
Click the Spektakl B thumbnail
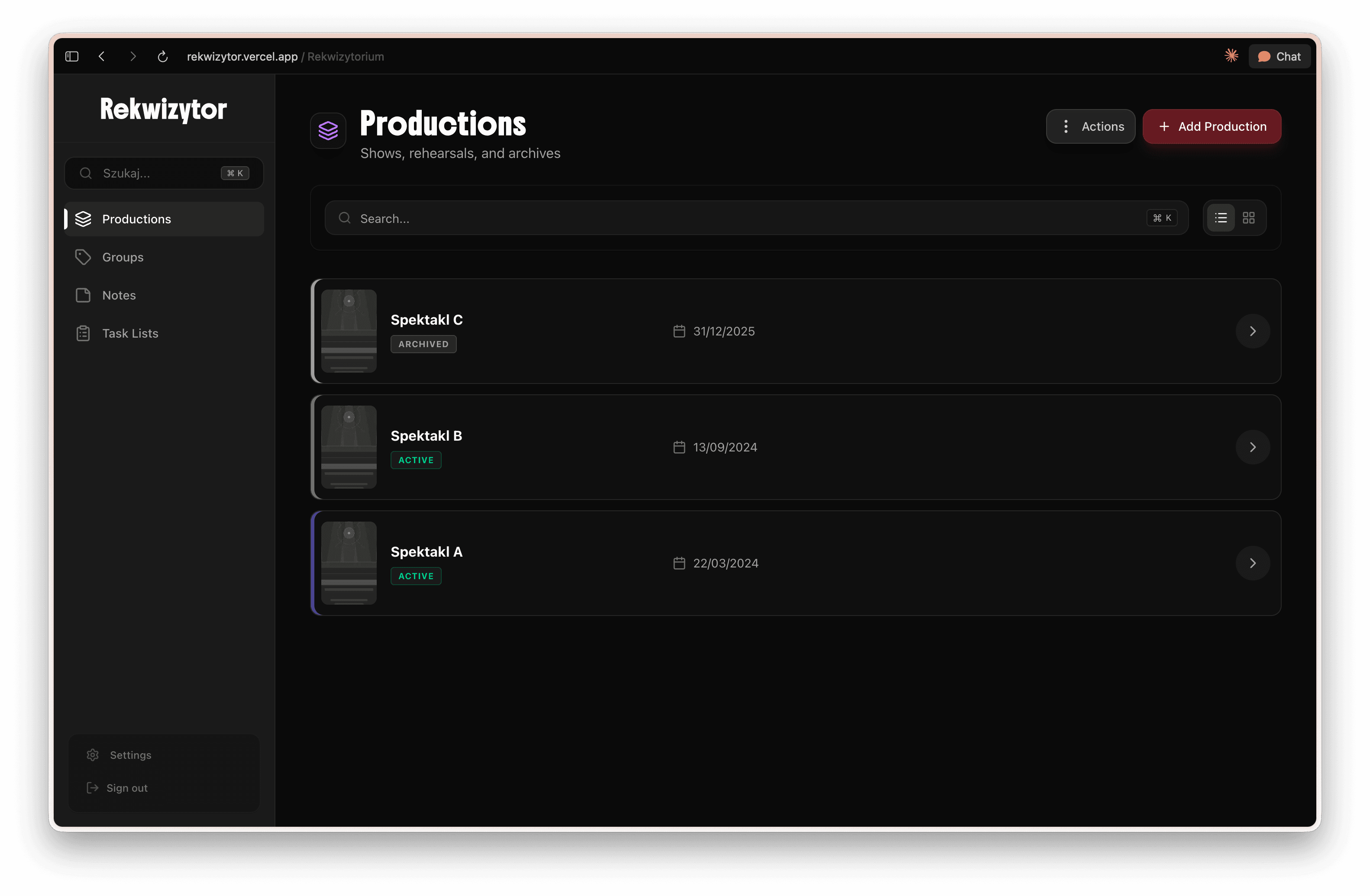point(349,447)
